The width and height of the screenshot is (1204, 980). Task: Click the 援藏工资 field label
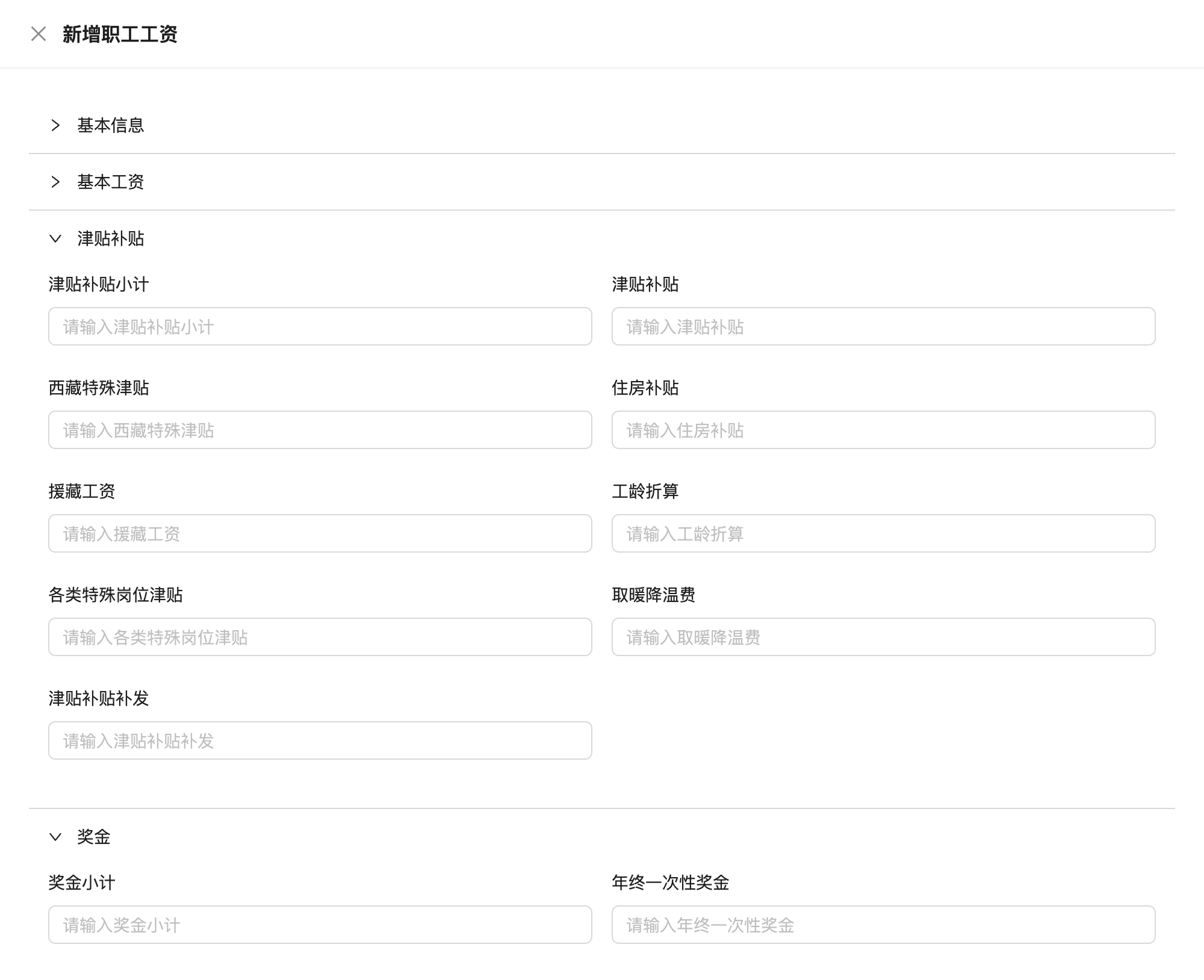pos(82,491)
